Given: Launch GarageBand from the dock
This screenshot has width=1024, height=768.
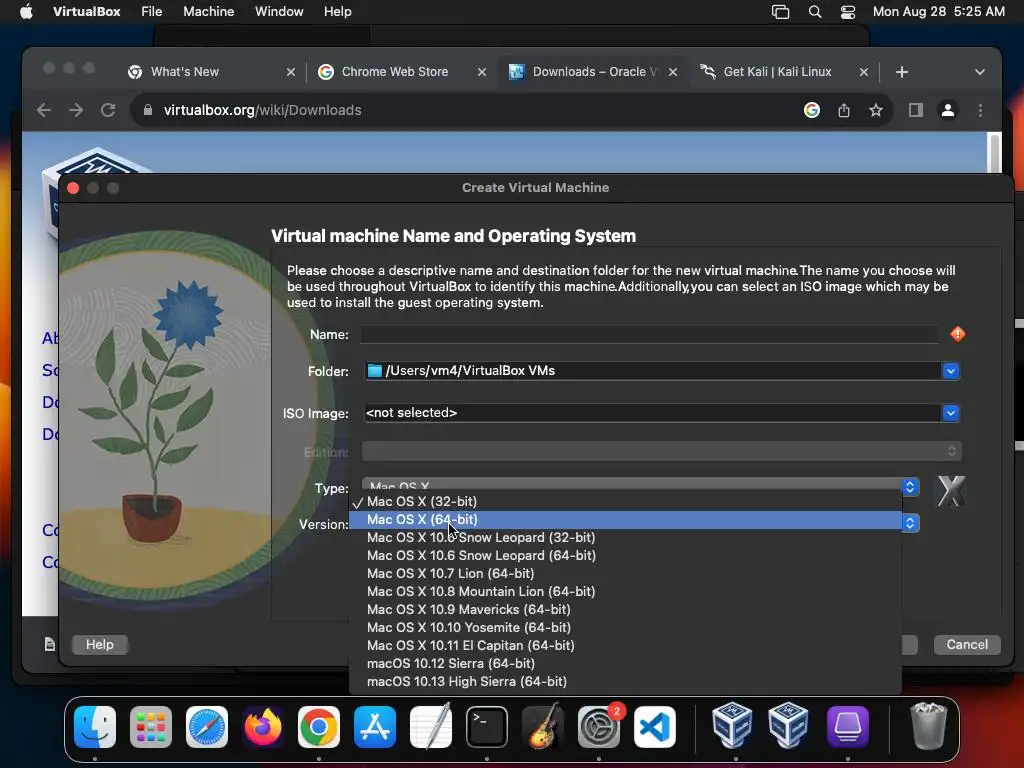Looking at the screenshot, I should (x=543, y=727).
